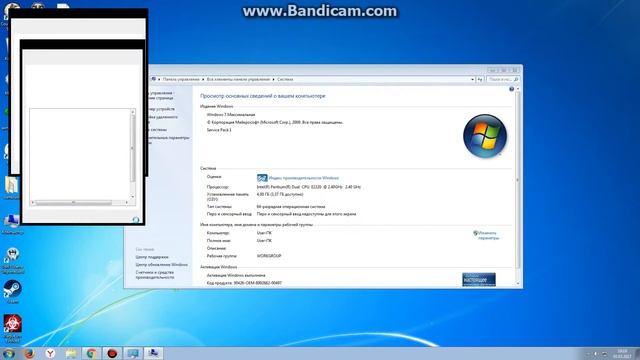Select the 64-разрядная операционная система text
The image size is (640, 360).
(291, 207)
